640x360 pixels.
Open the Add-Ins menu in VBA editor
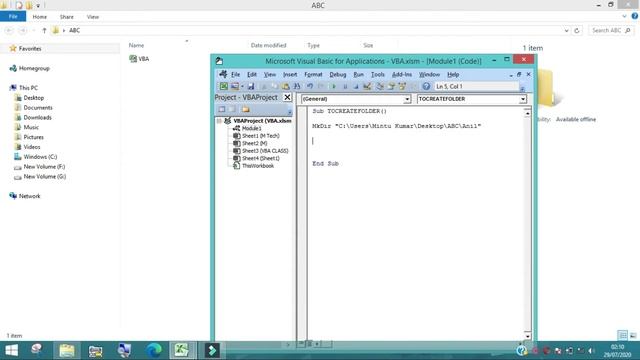click(402, 75)
